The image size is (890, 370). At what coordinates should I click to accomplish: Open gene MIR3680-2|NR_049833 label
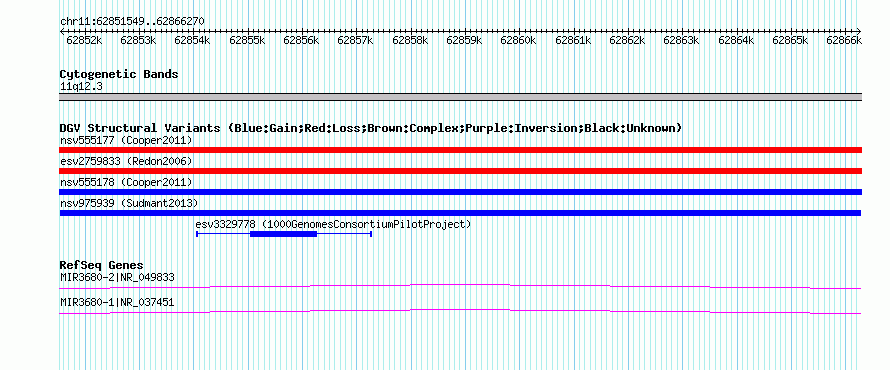(117, 278)
